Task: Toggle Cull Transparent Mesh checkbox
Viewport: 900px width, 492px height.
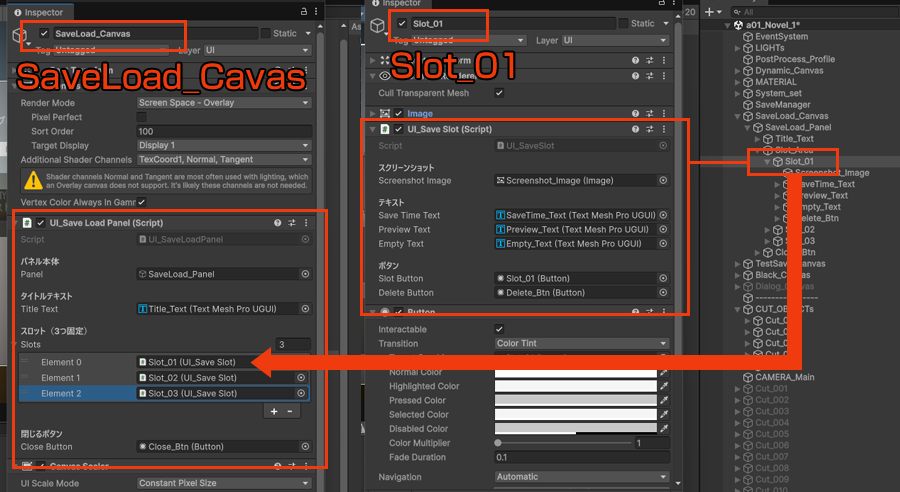Action: [499, 93]
